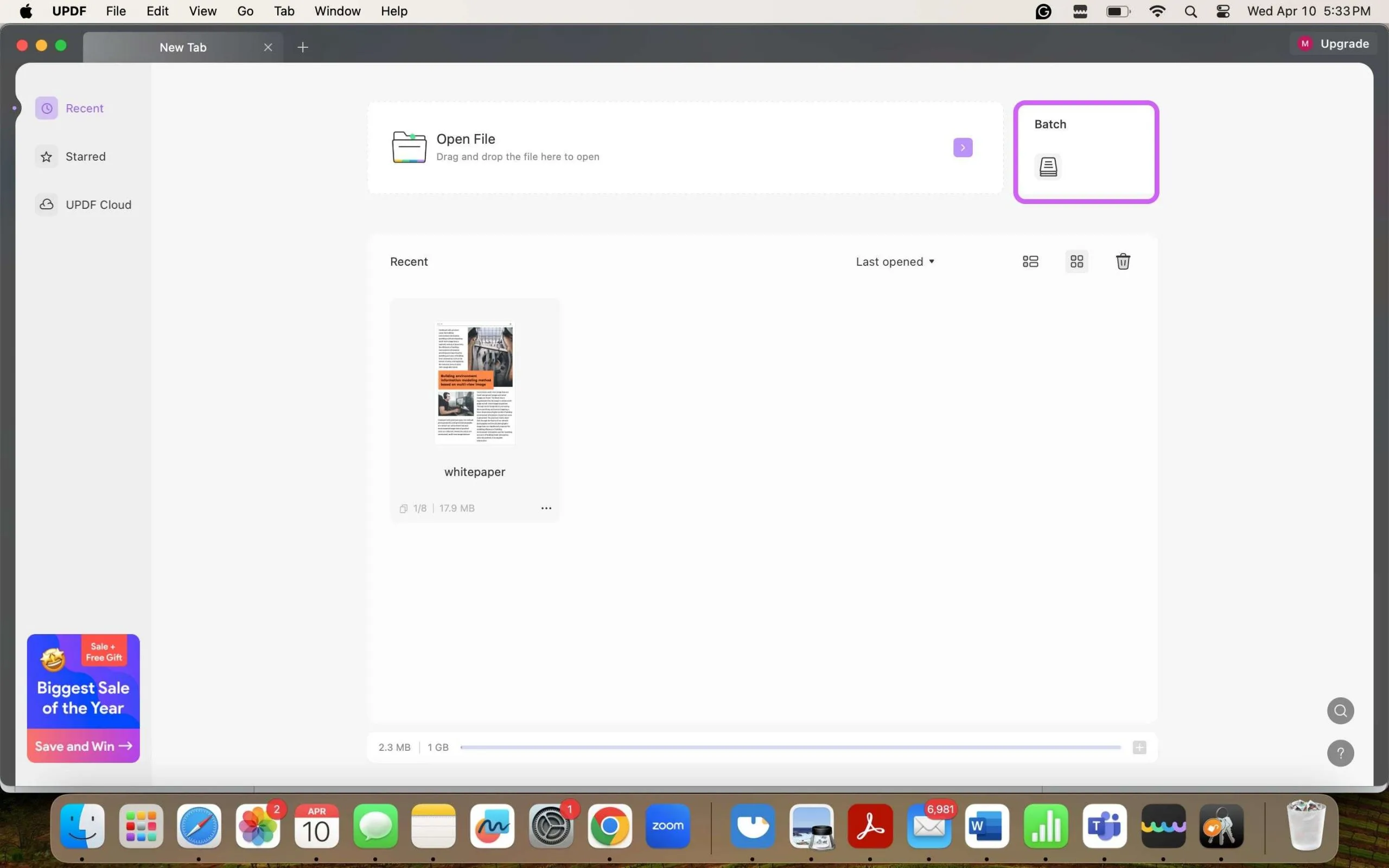The height and width of the screenshot is (868, 1389).
Task: Open the whitepaper document thumbnail
Action: point(474,383)
